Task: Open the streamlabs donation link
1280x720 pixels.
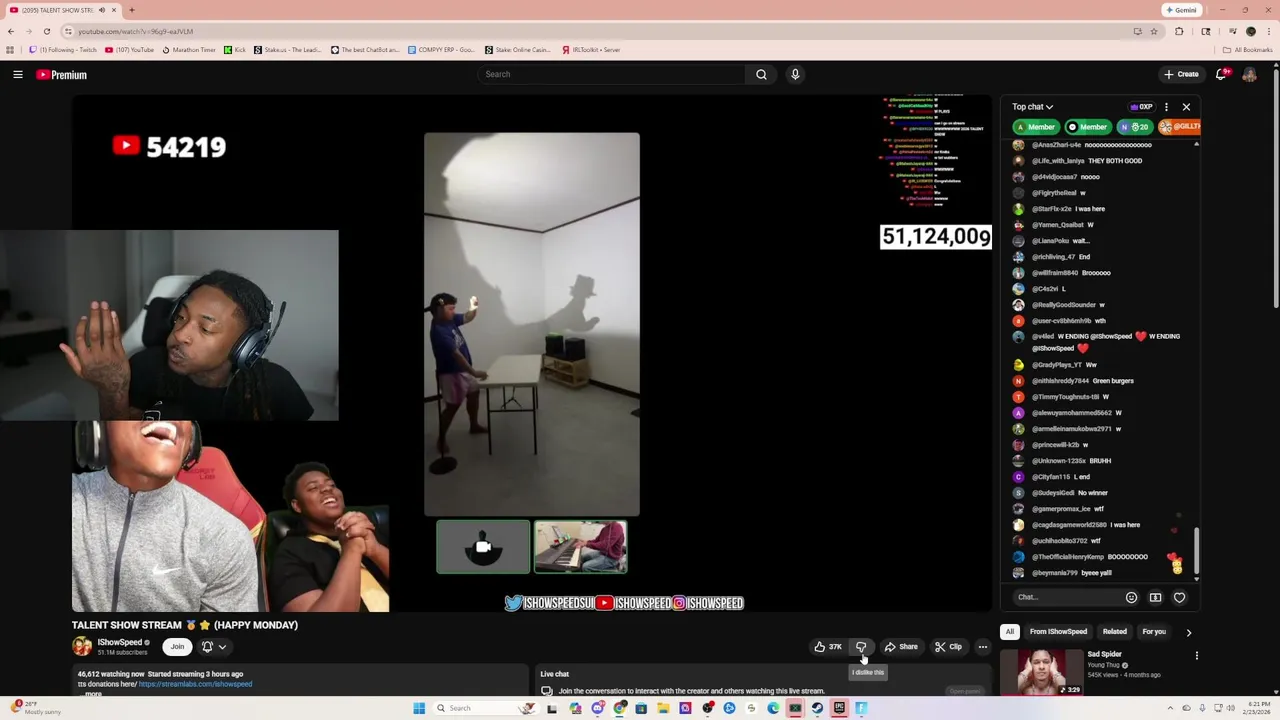Action: 195,684
